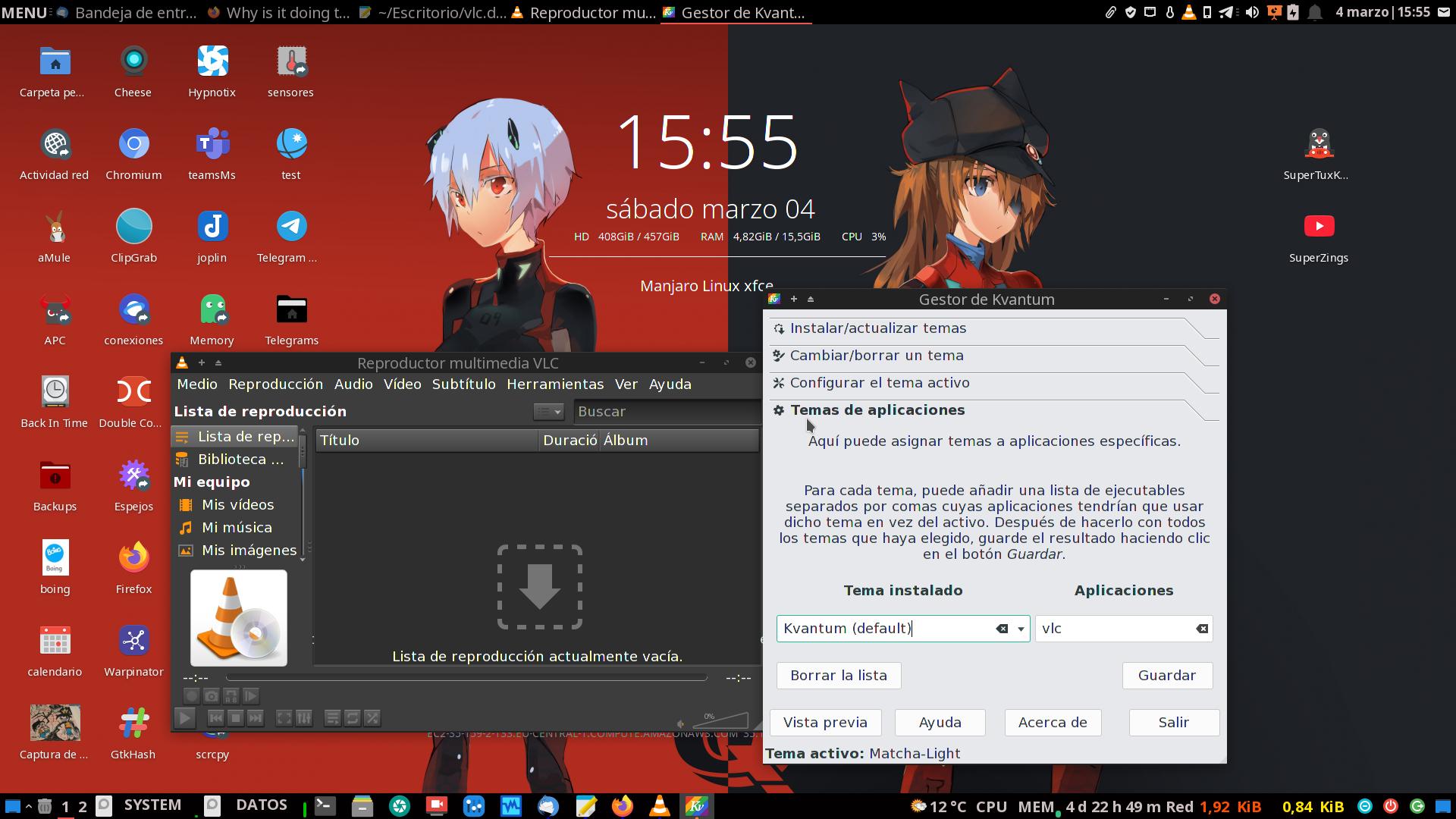This screenshot has height=819, width=1456.
Task: Click 'Acerca de' button
Action: pos(1053,723)
